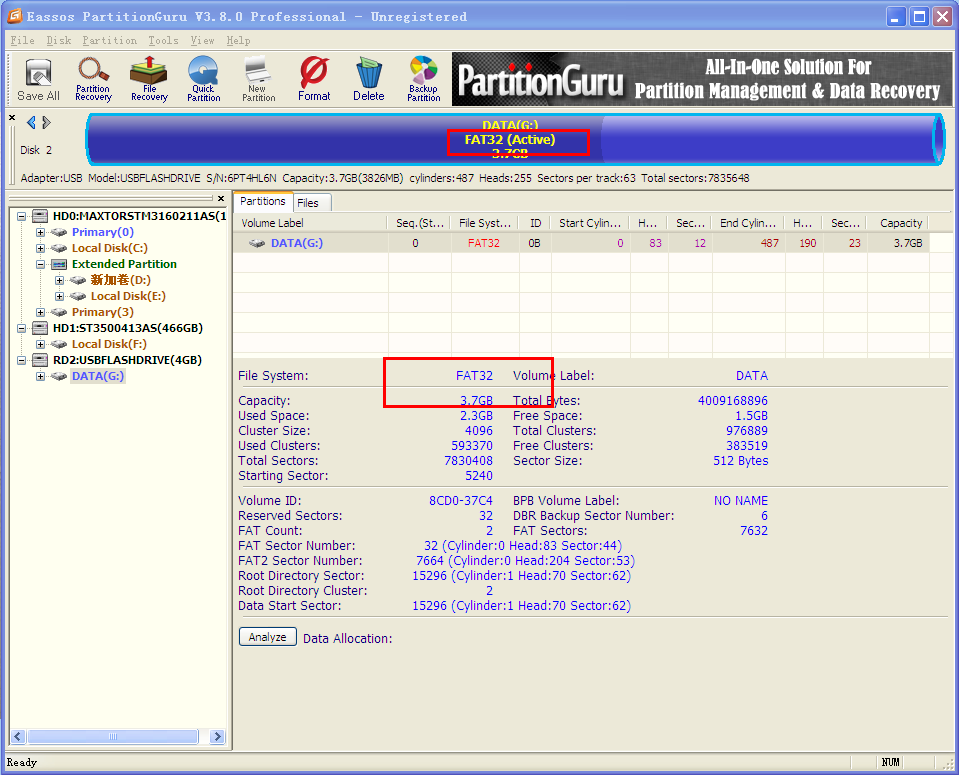This screenshot has height=775, width=959.
Task: Expand the Primary(0) partition node
Action: point(40,232)
